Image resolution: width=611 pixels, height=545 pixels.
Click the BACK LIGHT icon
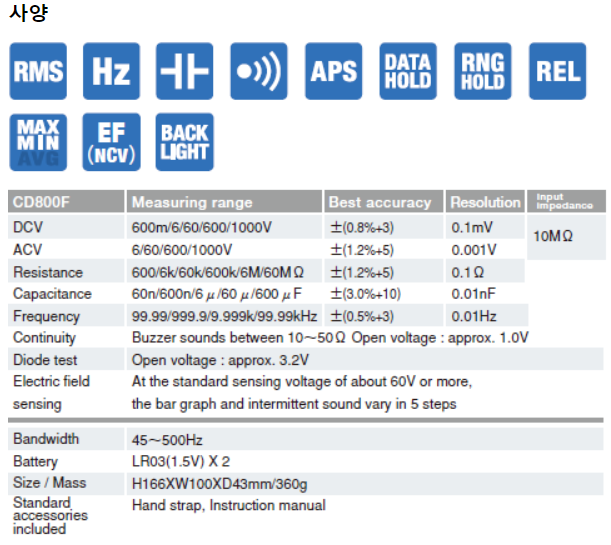point(185,142)
